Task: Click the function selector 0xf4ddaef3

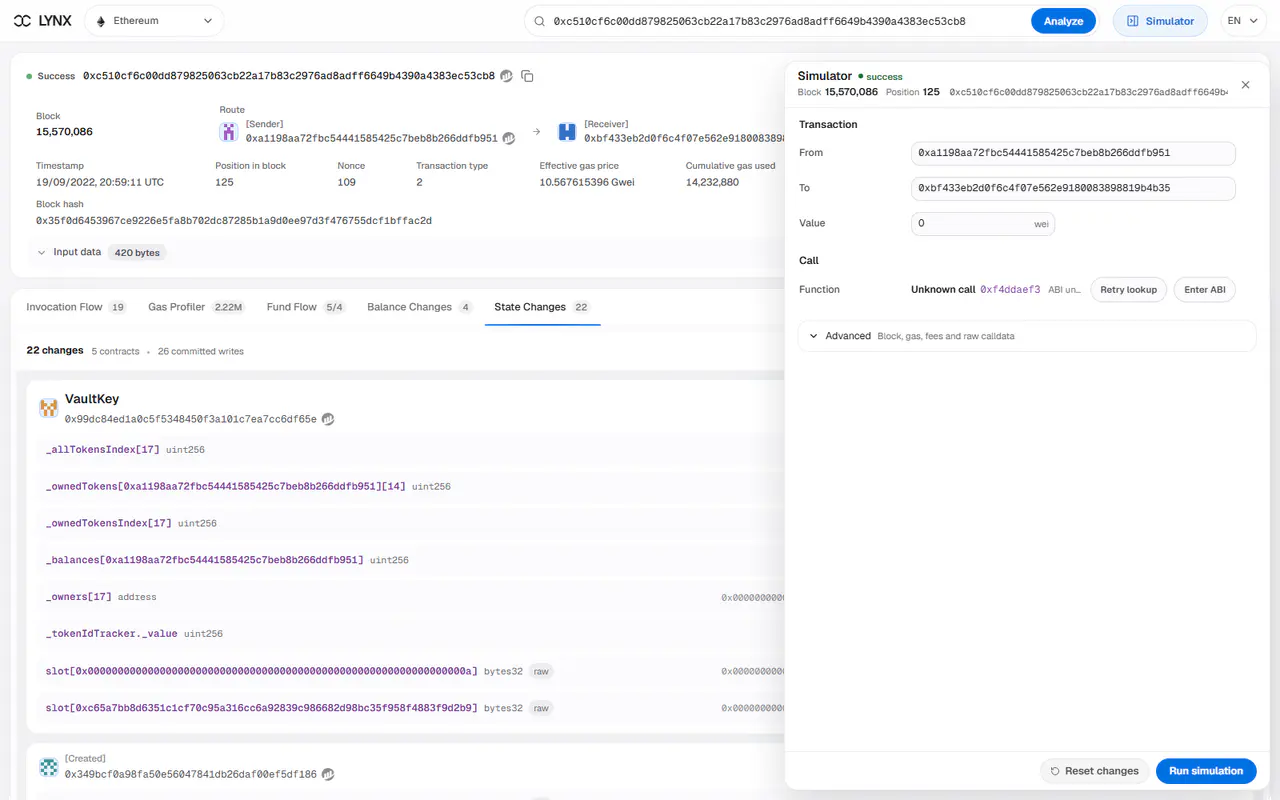Action: (1010, 290)
